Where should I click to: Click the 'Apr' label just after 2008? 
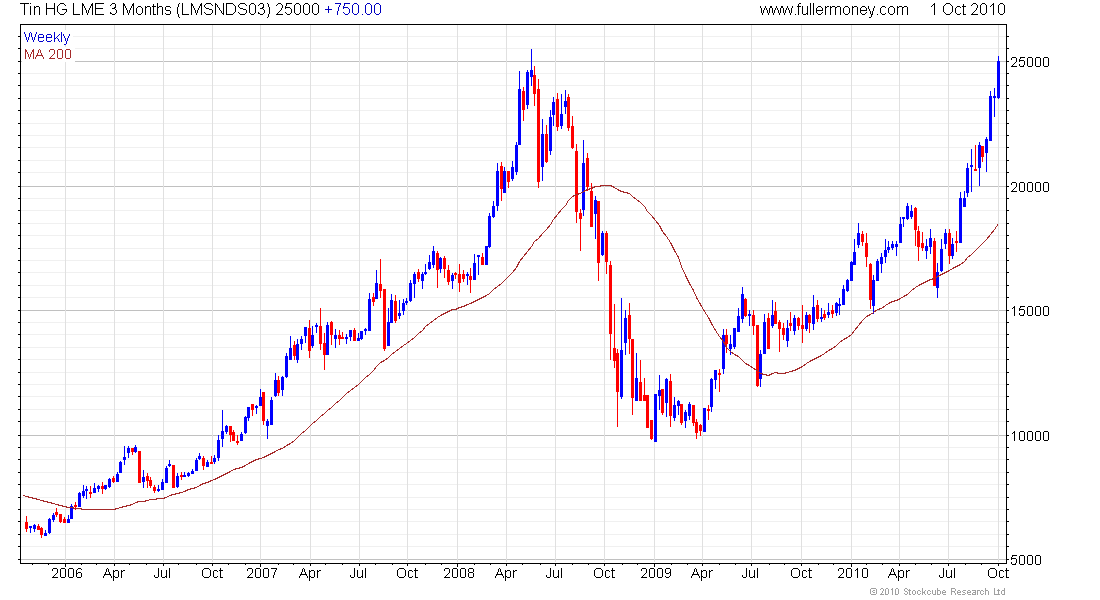pyautogui.click(x=506, y=573)
